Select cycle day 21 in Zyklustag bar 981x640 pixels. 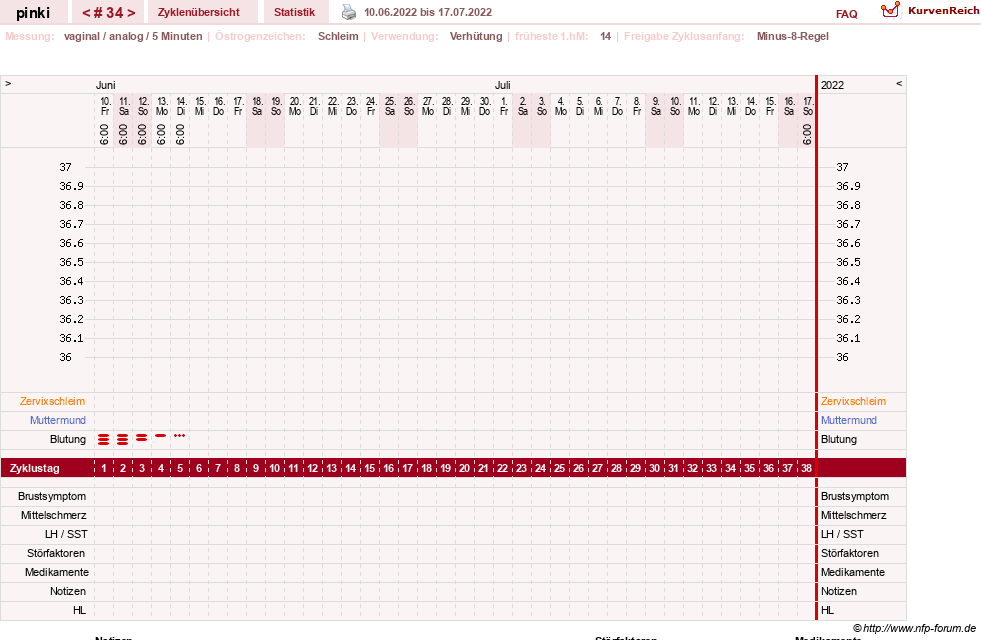click(x=484, y=468)
